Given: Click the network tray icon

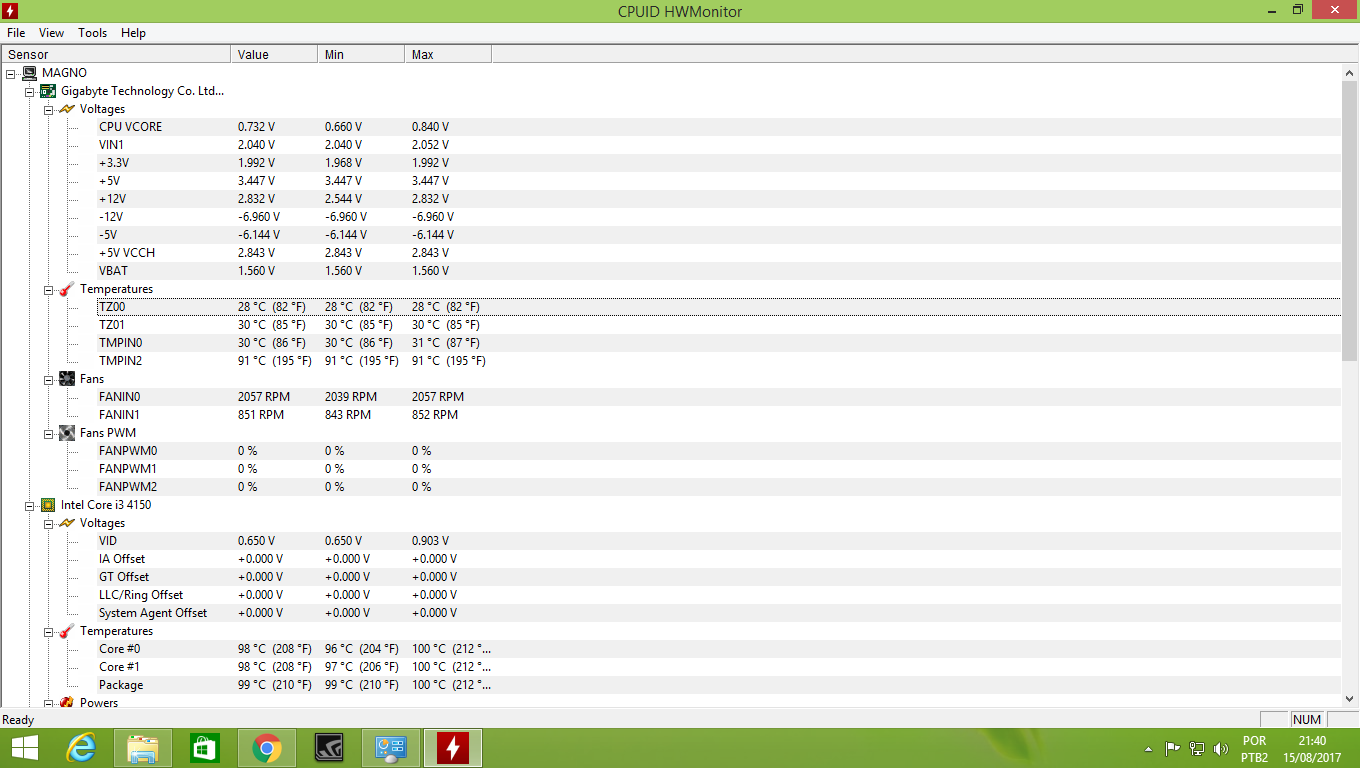Looking at the screenshot, I should pos(1197,749).
